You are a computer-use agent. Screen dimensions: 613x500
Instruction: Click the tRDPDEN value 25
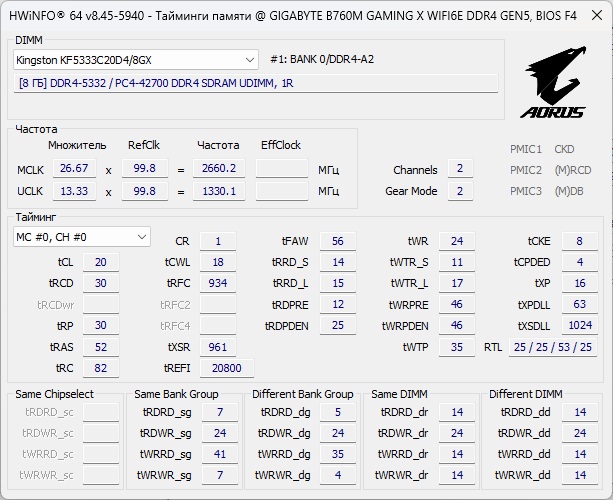(x=338, y=326)
